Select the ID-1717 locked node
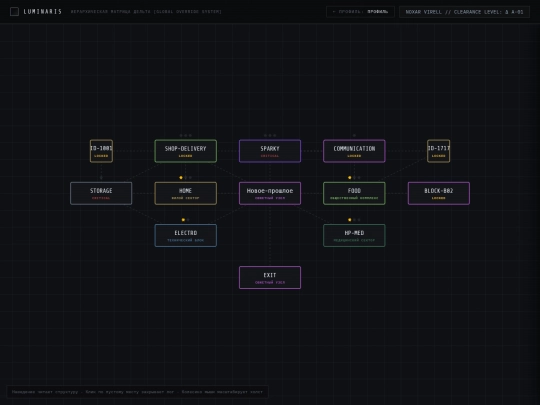Screen dimensions: 540x405 pos(438,151)
